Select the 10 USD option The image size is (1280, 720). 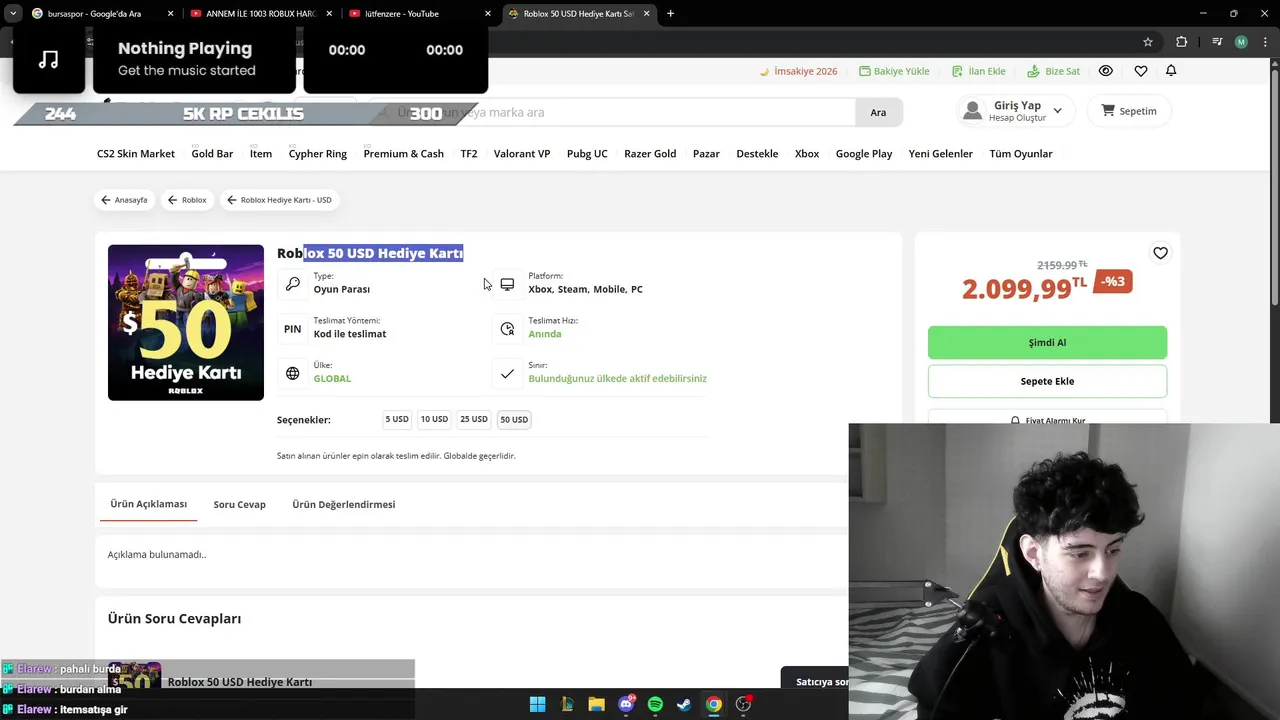coord(434,419)
